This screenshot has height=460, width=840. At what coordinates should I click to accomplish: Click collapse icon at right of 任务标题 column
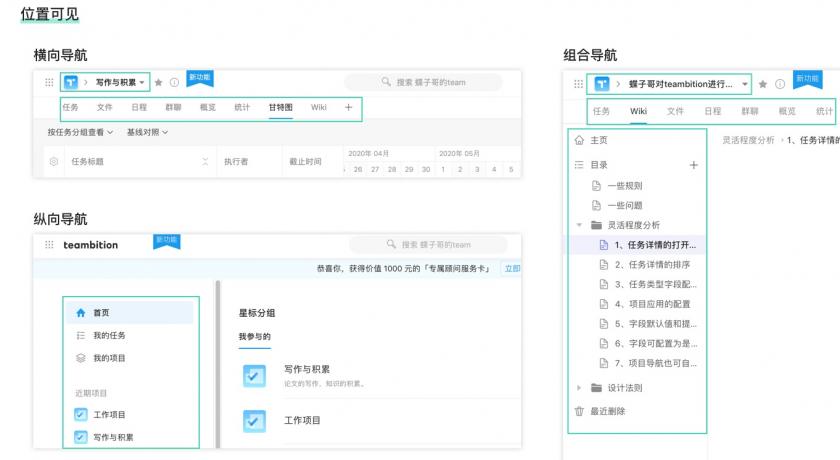pyautogui.click(x=205, y=161)
